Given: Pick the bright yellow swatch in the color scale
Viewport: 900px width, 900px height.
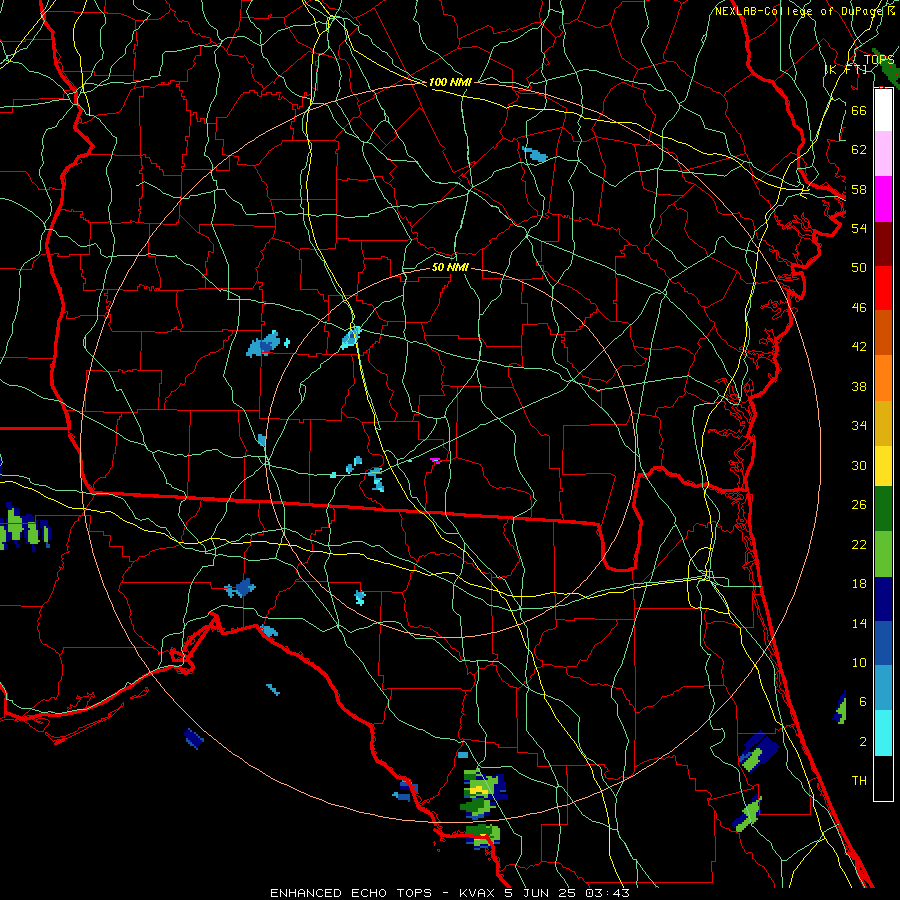Looking at the screenshot, I should 883,466.
